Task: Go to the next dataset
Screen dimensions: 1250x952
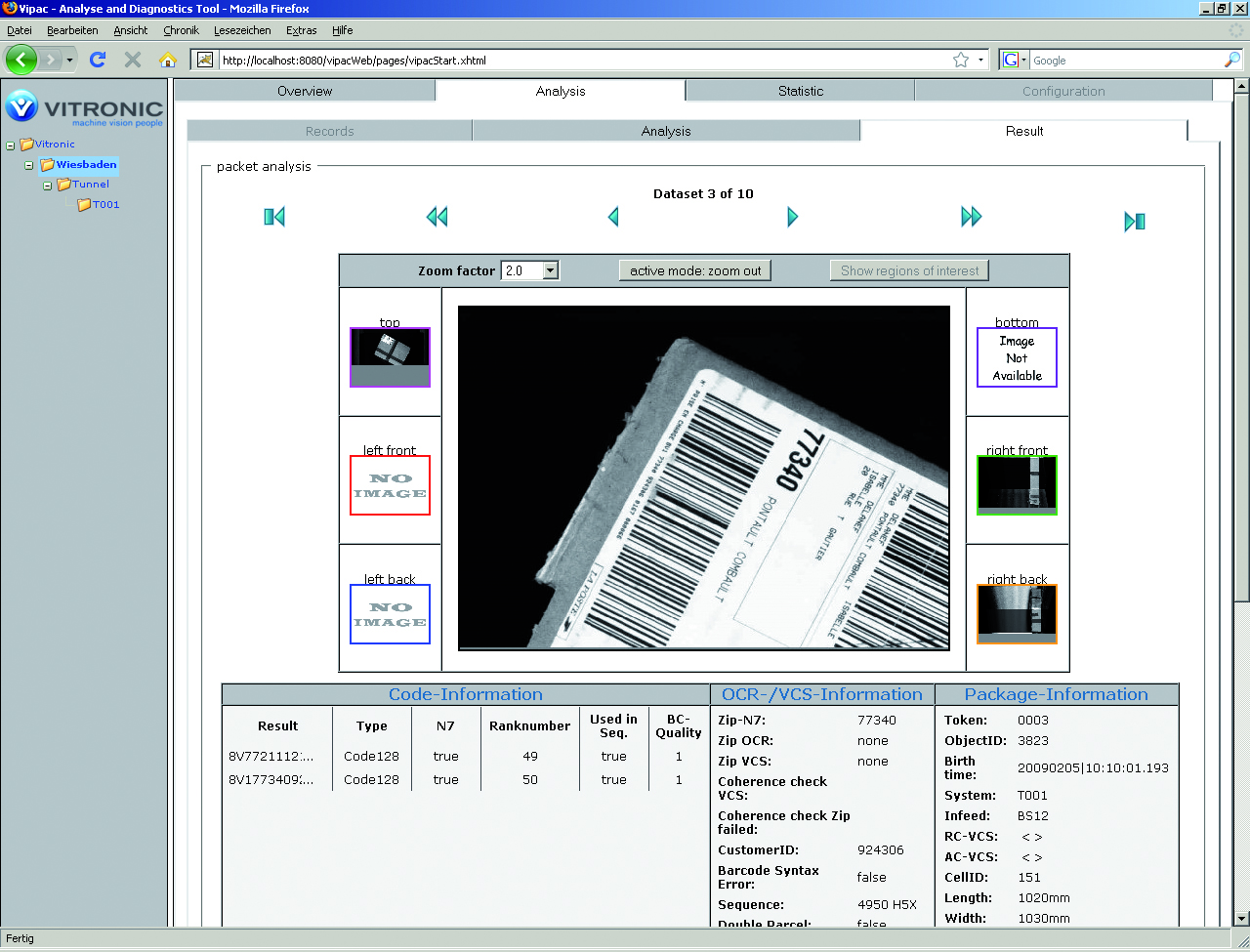Action: [x=792, y=217]
